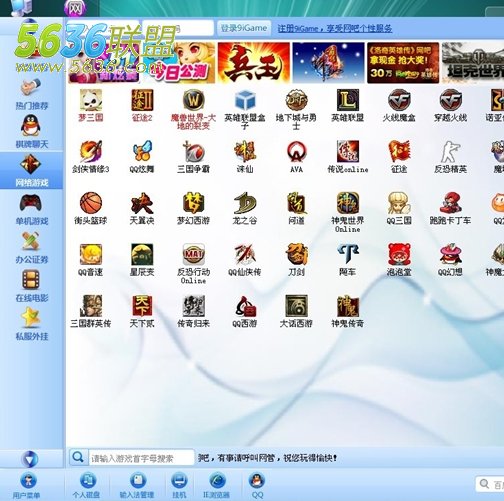Open the 坦克世界 banner
This screenshot has width=504, height=501.
click(473, 63)
